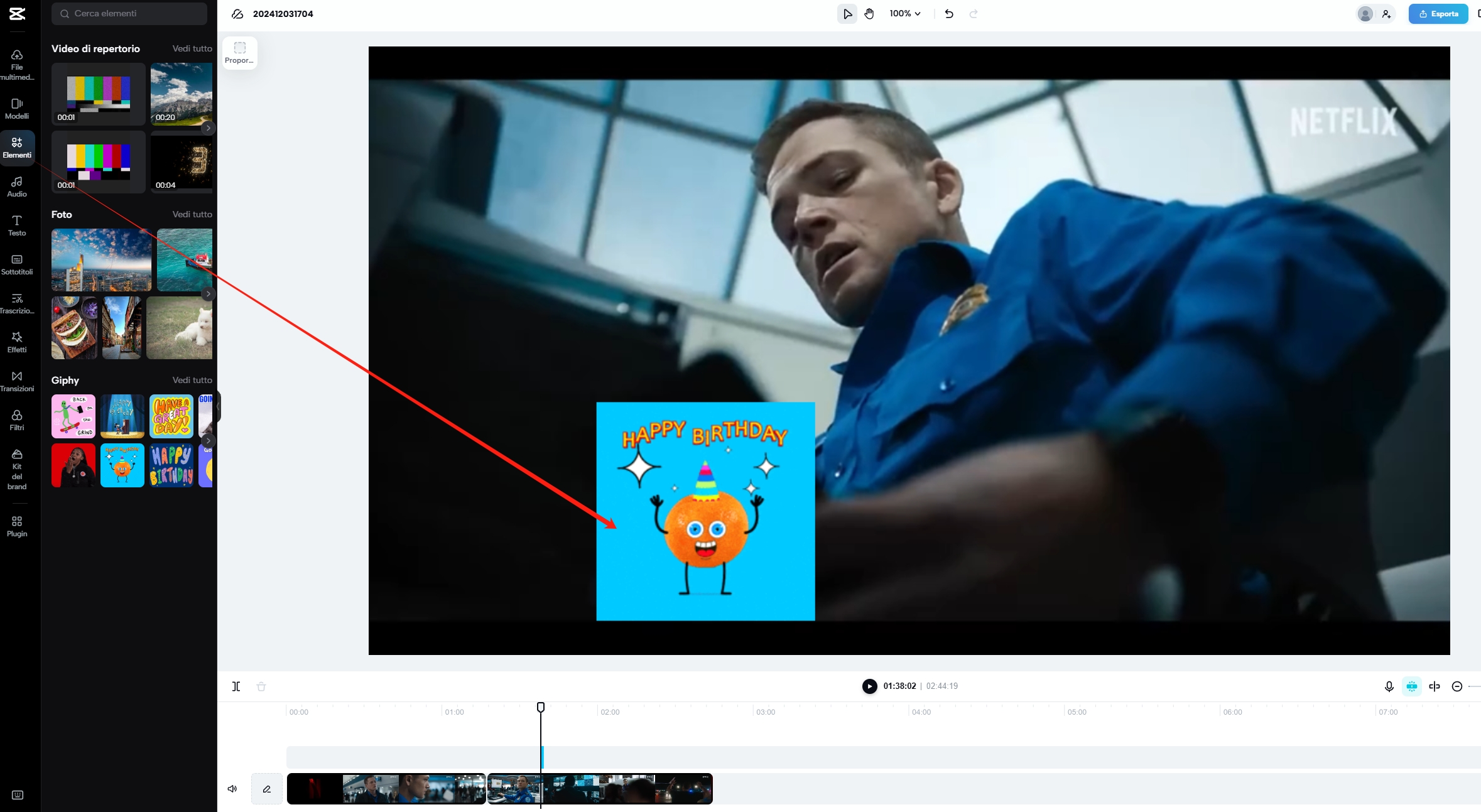Image resolution: width=1481 pixels, height=812 pixels.
Task: Open the Transizioni sidebar panel
Action: [x=17, y=381]
